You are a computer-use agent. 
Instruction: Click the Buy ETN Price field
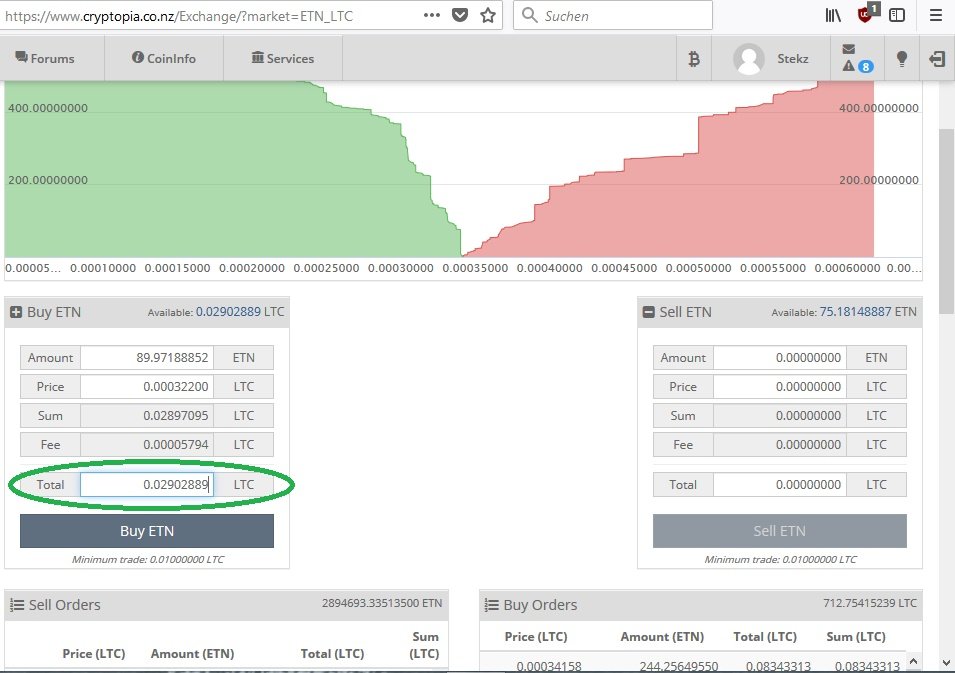147,387
